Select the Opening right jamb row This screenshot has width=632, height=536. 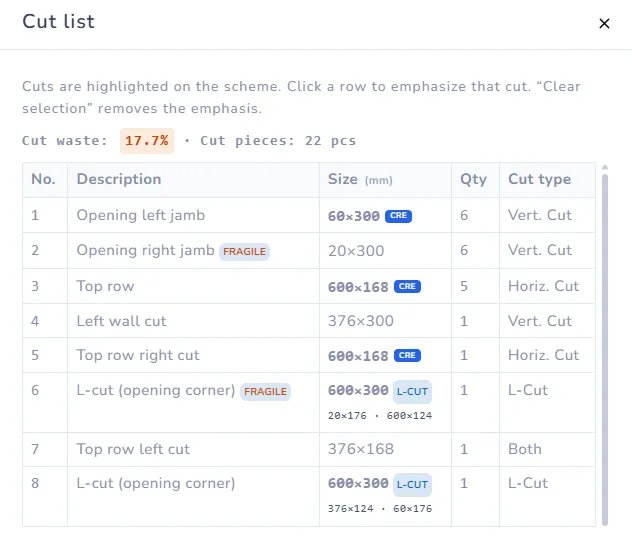[x=309, y=251]
